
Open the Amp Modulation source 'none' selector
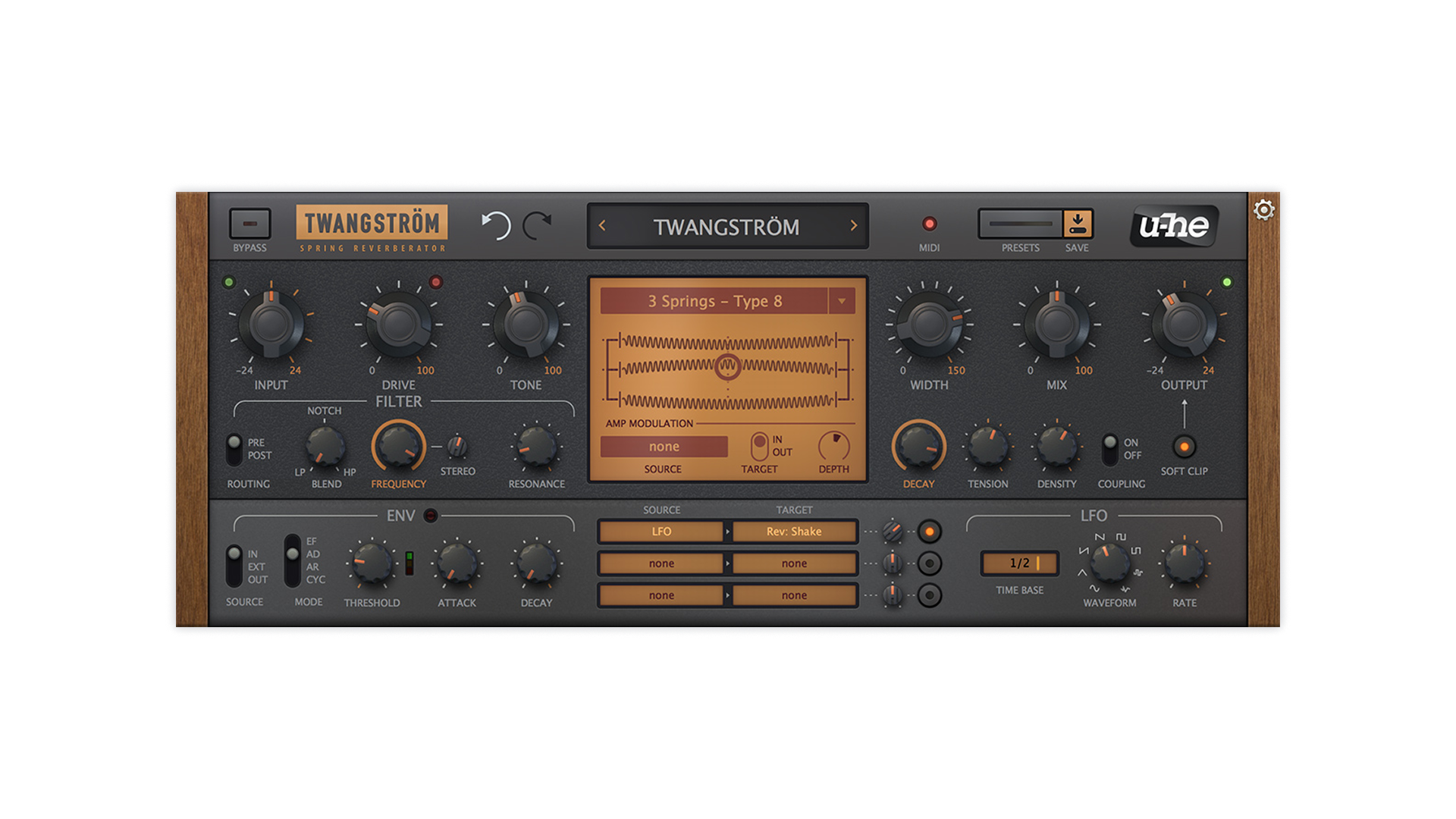pos(664,447)
